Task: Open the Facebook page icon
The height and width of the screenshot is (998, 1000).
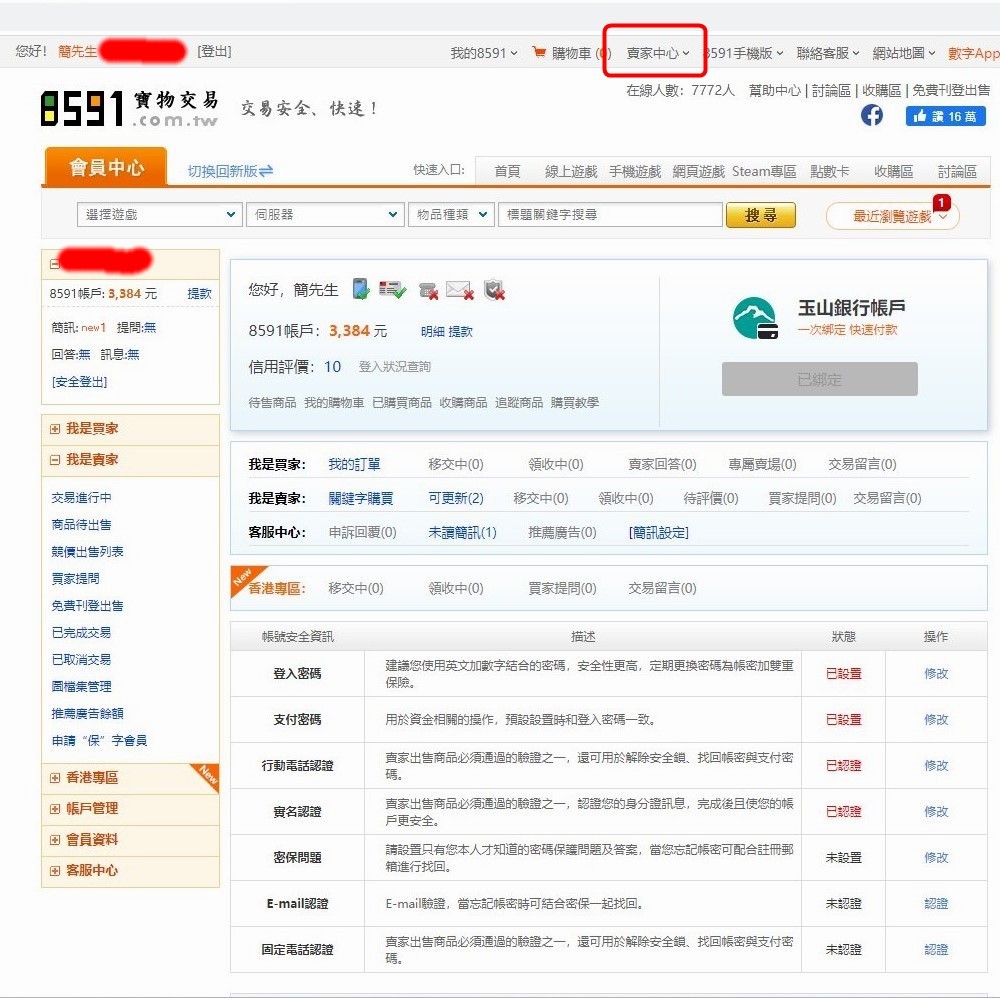Action: pyautogui.click(x=872, y=116)
